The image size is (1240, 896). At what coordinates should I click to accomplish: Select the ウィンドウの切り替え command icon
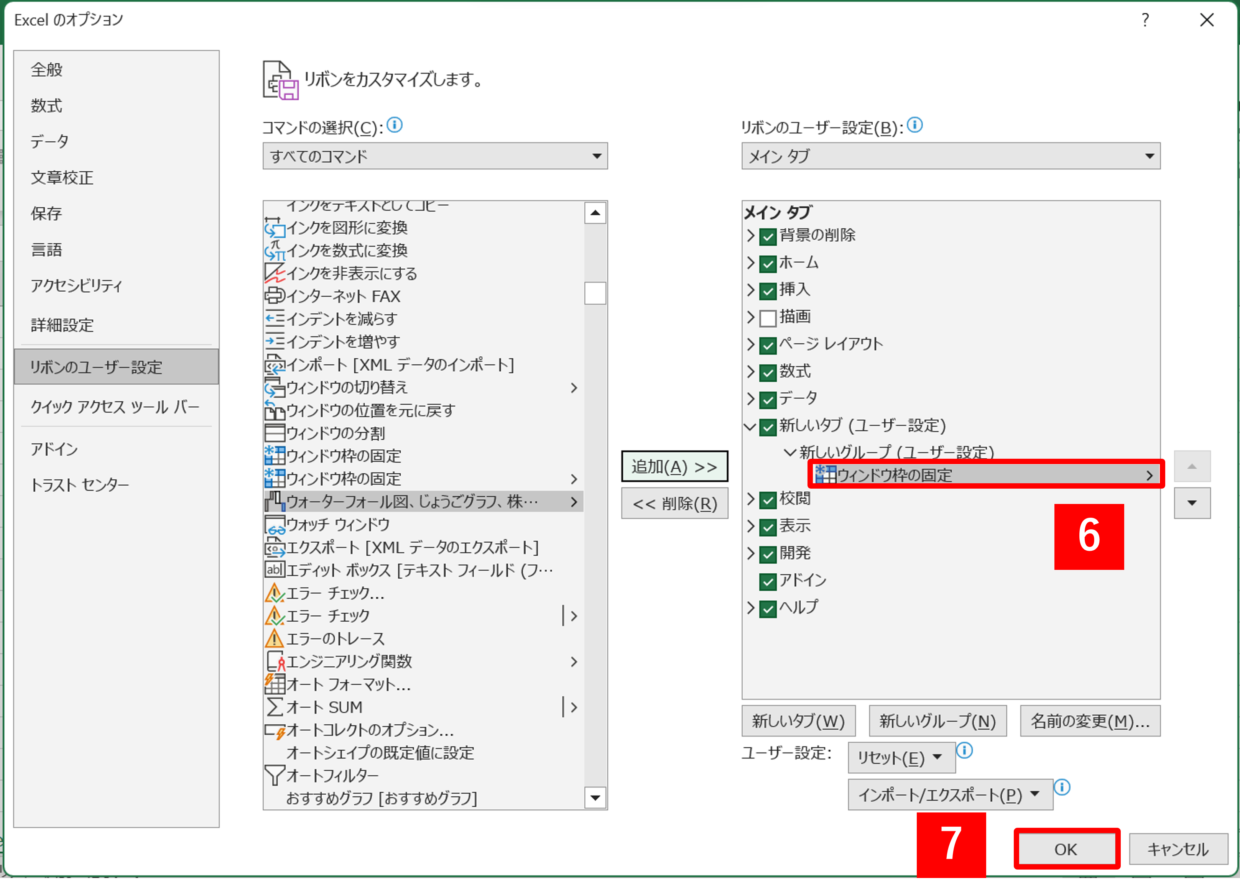[x=275, y=388]
